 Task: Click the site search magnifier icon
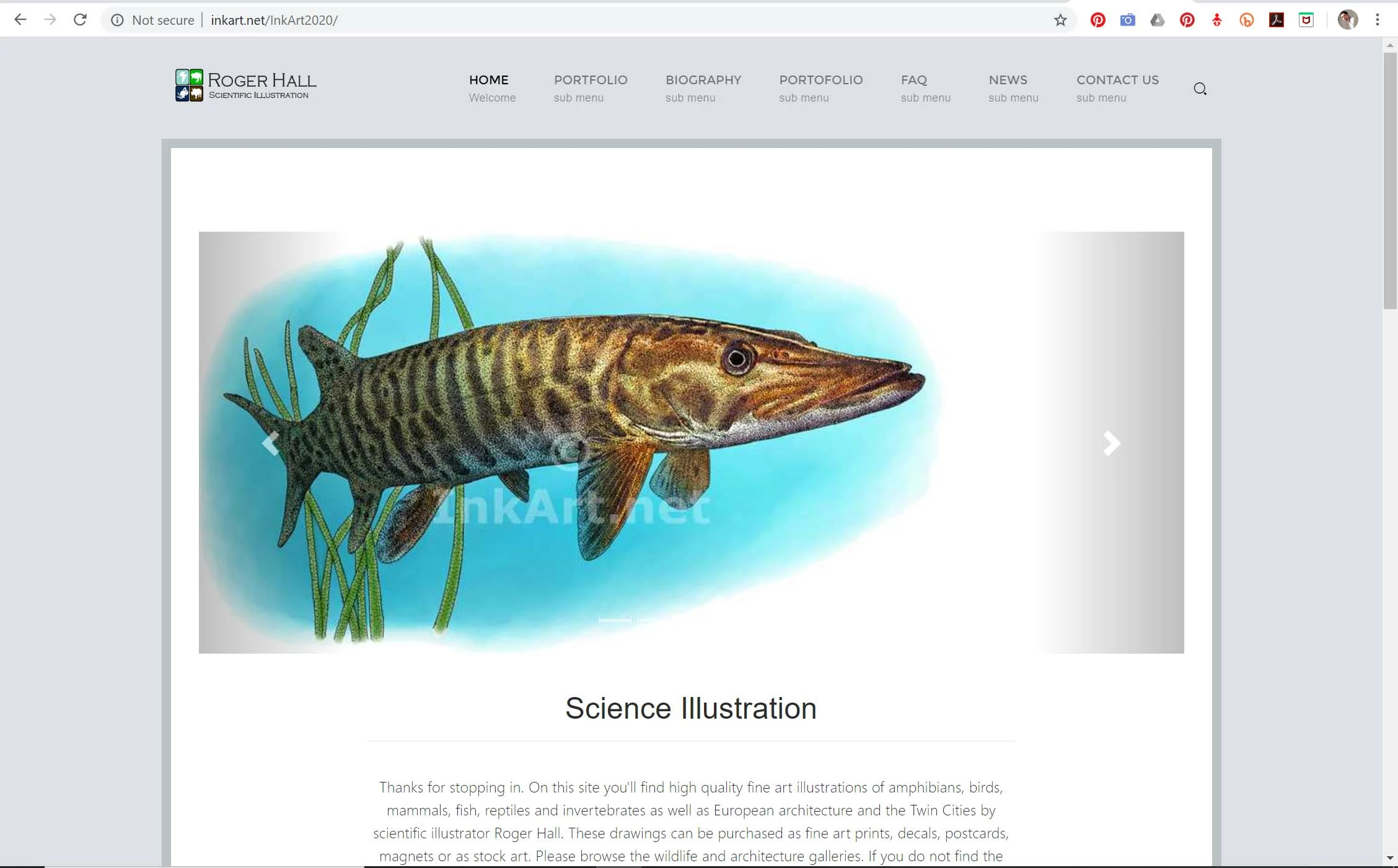[x=1200, y=89]
